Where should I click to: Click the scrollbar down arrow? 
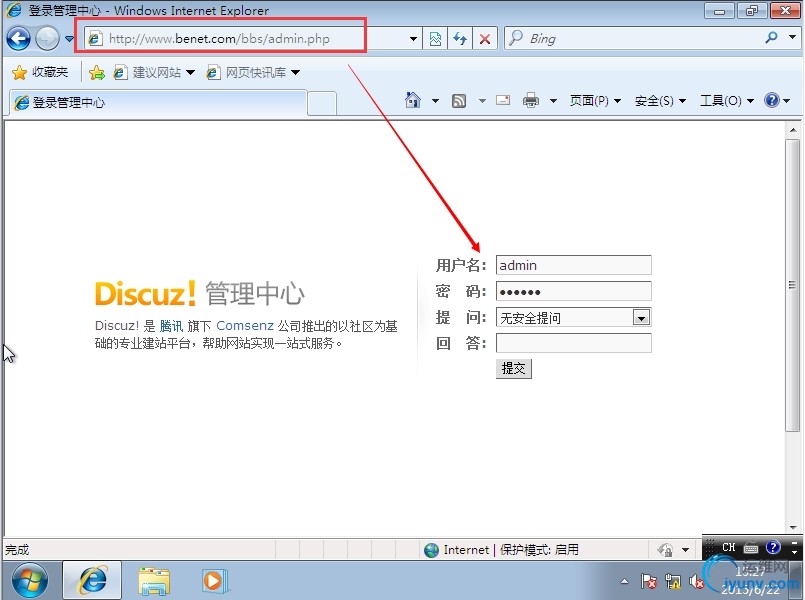pos(793,528)
